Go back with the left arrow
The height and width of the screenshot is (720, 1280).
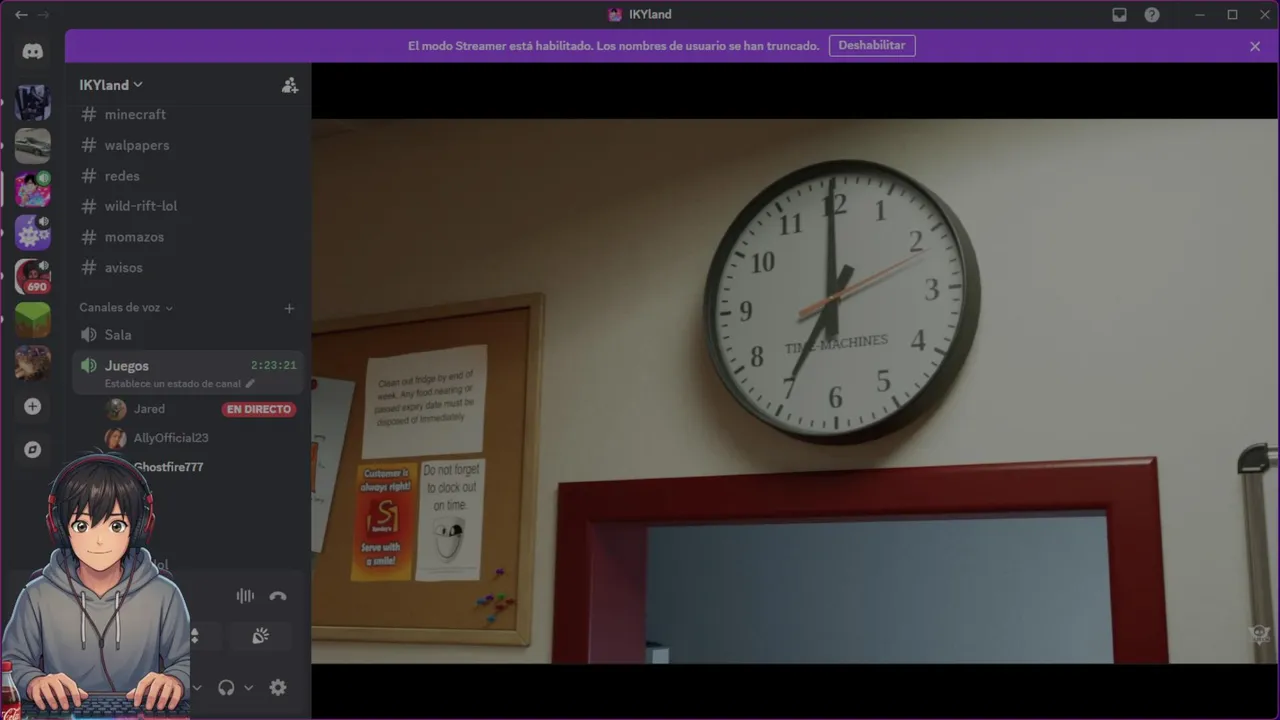pyautogui.click(x=21, y=15)
